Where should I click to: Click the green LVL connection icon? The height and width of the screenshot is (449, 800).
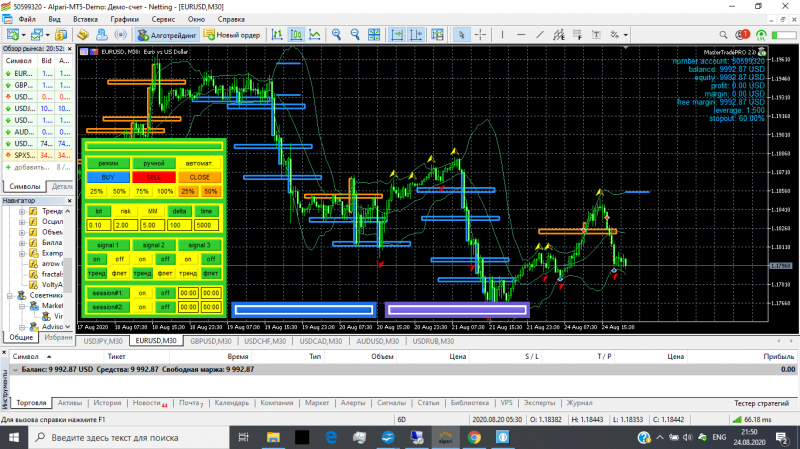click(761, 35)
